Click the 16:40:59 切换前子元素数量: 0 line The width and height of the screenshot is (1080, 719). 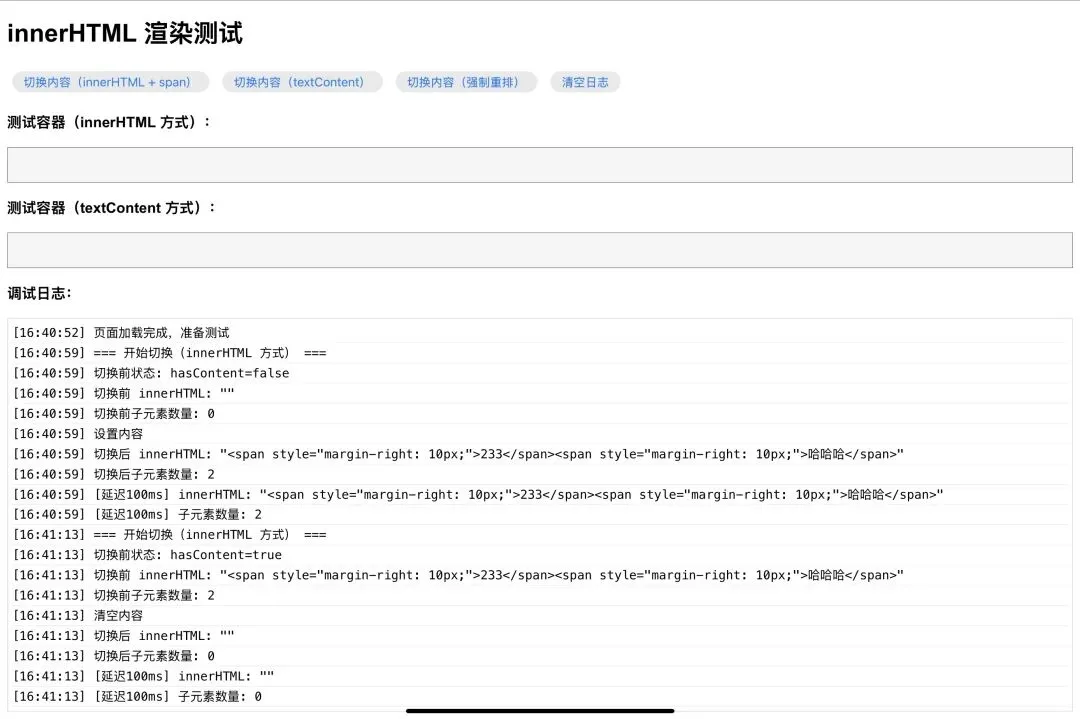540,414
